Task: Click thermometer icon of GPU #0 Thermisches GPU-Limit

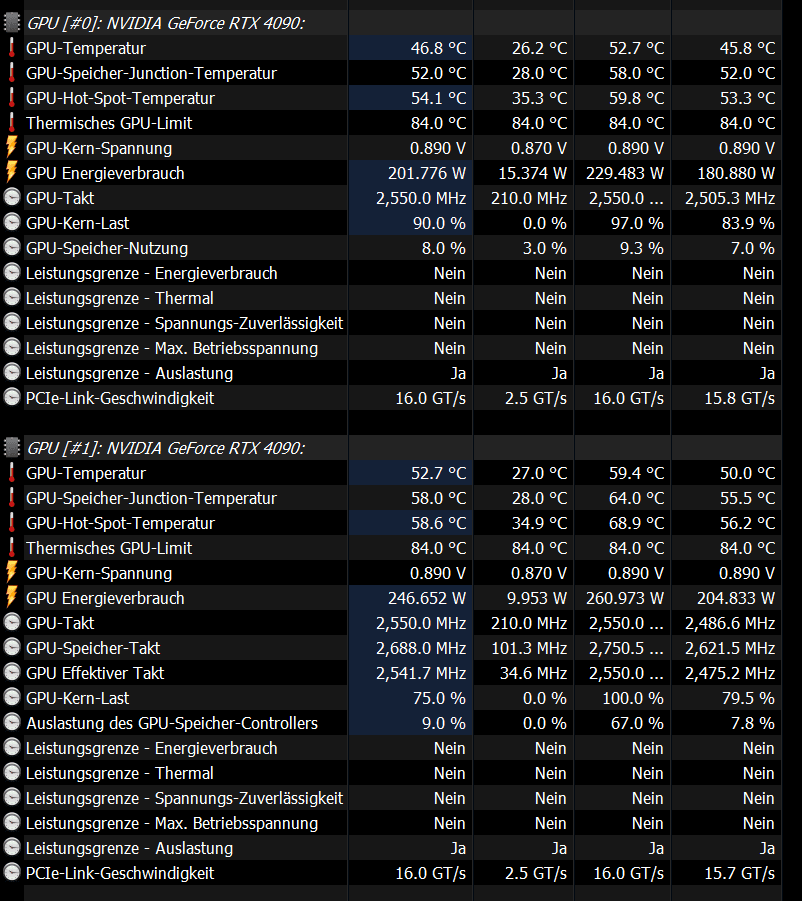Action: 11,123
